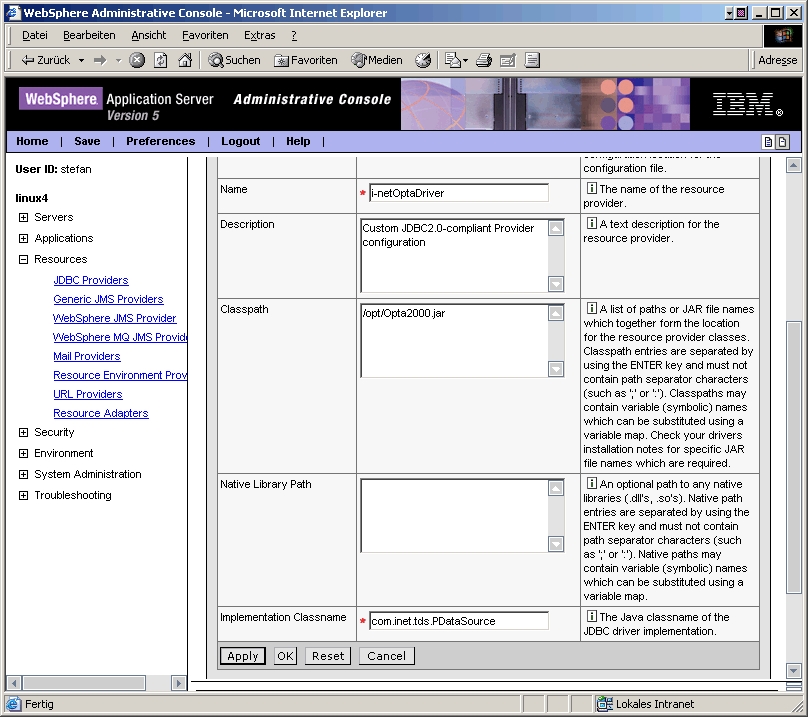The image size is (808, 717).
Task: Click the Stop loading icon
Action: 137,60
